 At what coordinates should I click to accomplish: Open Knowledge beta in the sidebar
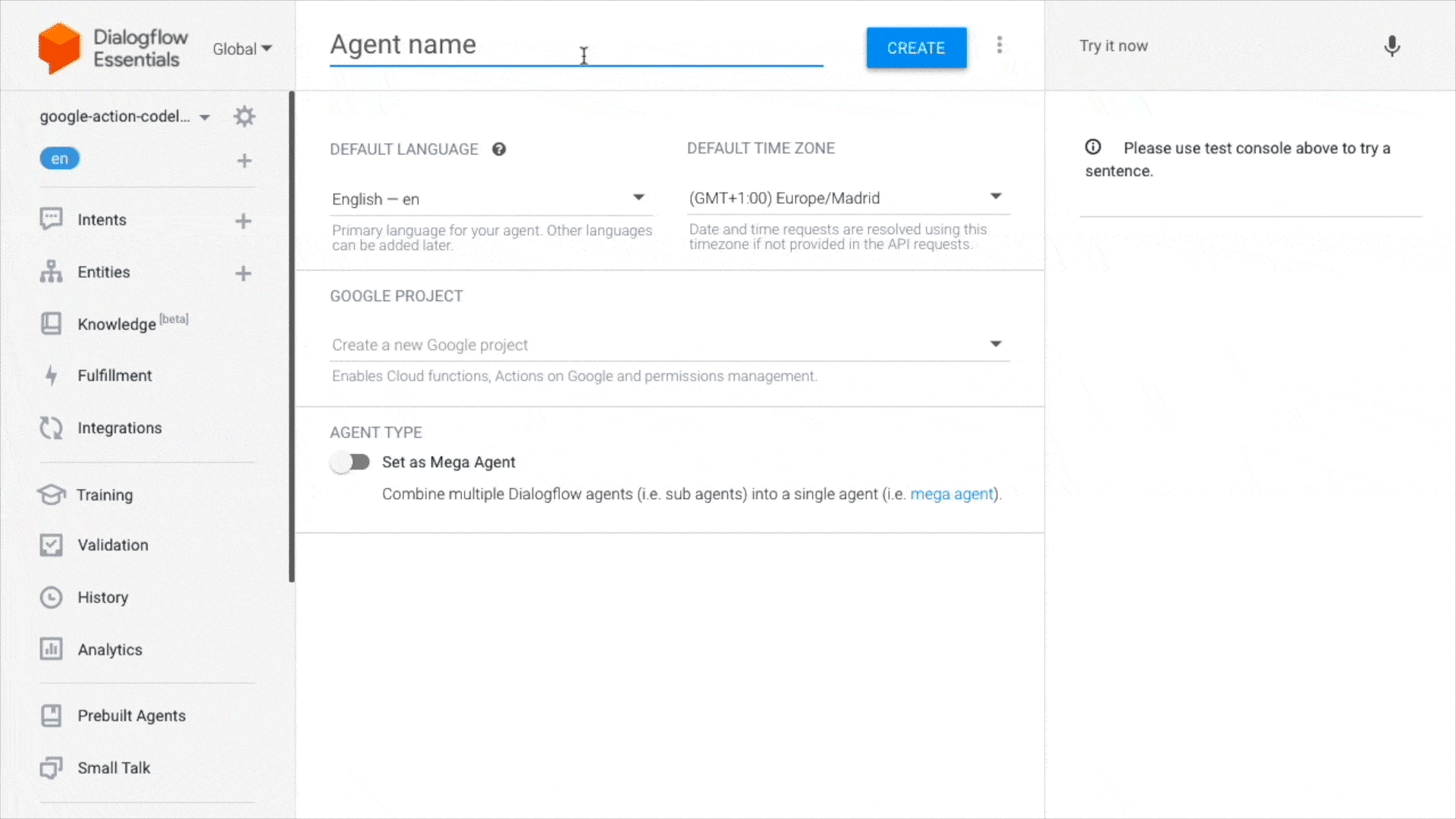coord(133,323)
